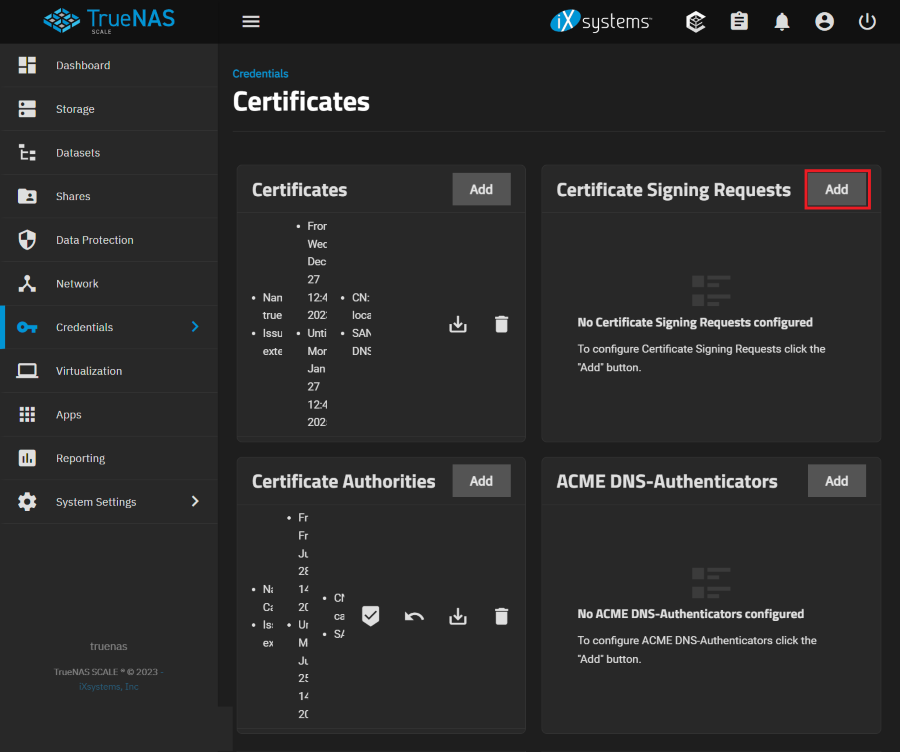
Task: Open the Jobs clipboard icon
Action: (x=739, y=22)
